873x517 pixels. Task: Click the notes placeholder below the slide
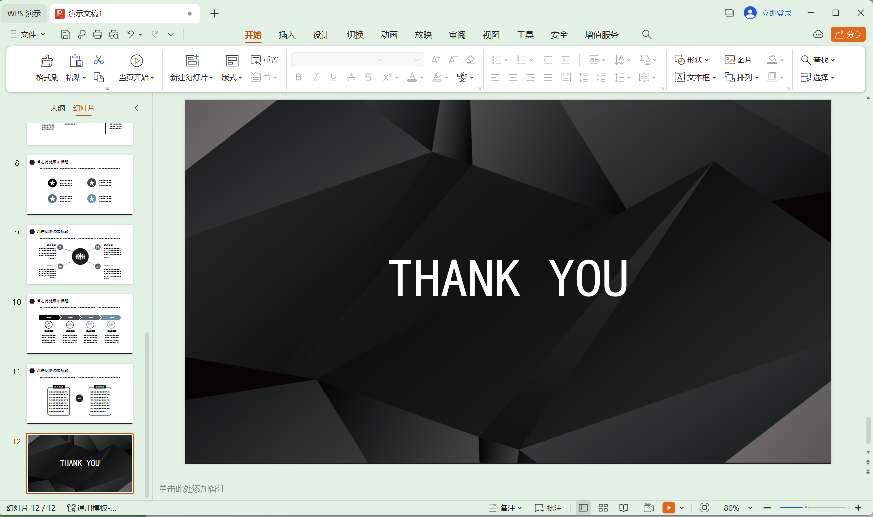click(x=192, y=489)
